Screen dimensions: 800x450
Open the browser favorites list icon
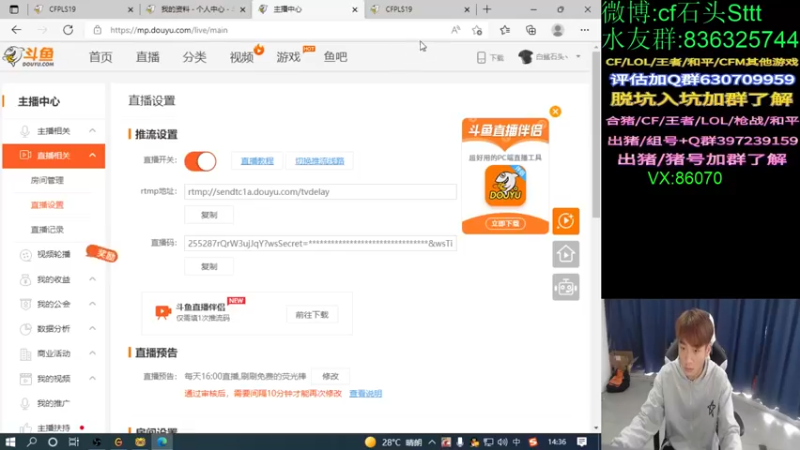[505, 30]
